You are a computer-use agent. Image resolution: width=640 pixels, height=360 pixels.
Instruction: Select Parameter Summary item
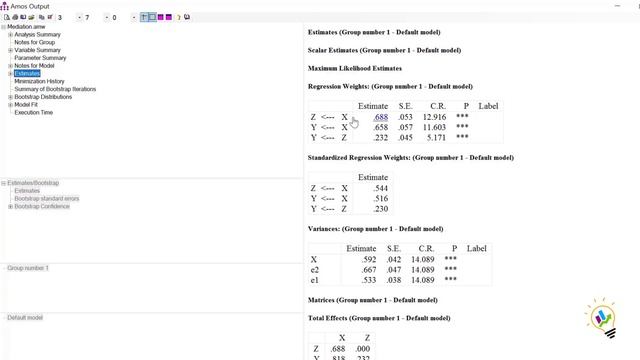[x=40, y=58]
